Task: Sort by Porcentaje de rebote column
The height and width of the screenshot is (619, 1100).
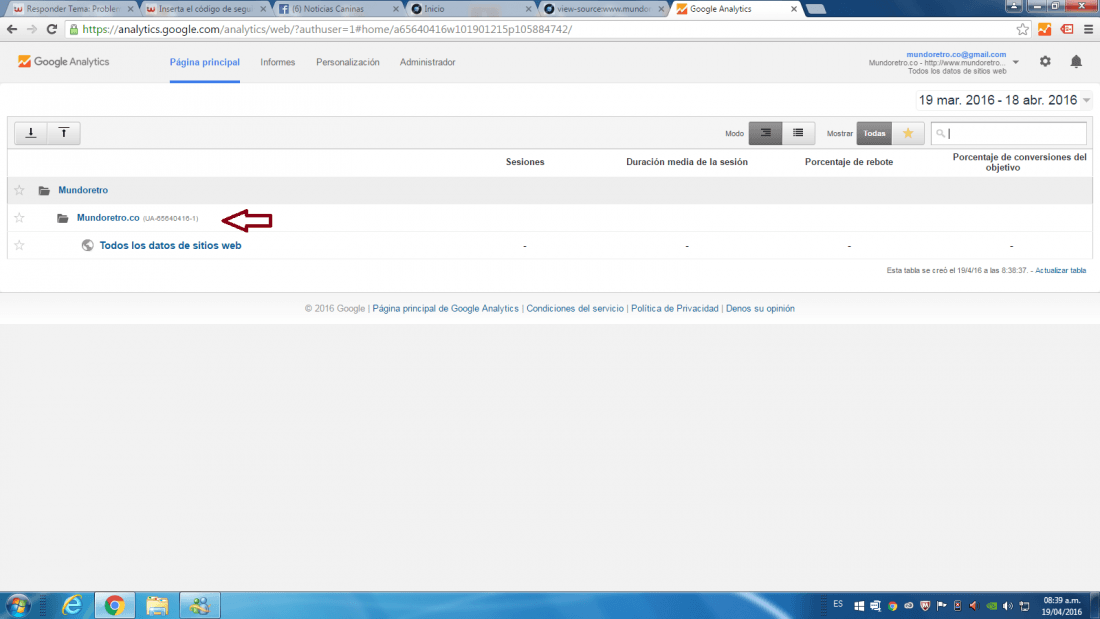Action: (849, 161)
